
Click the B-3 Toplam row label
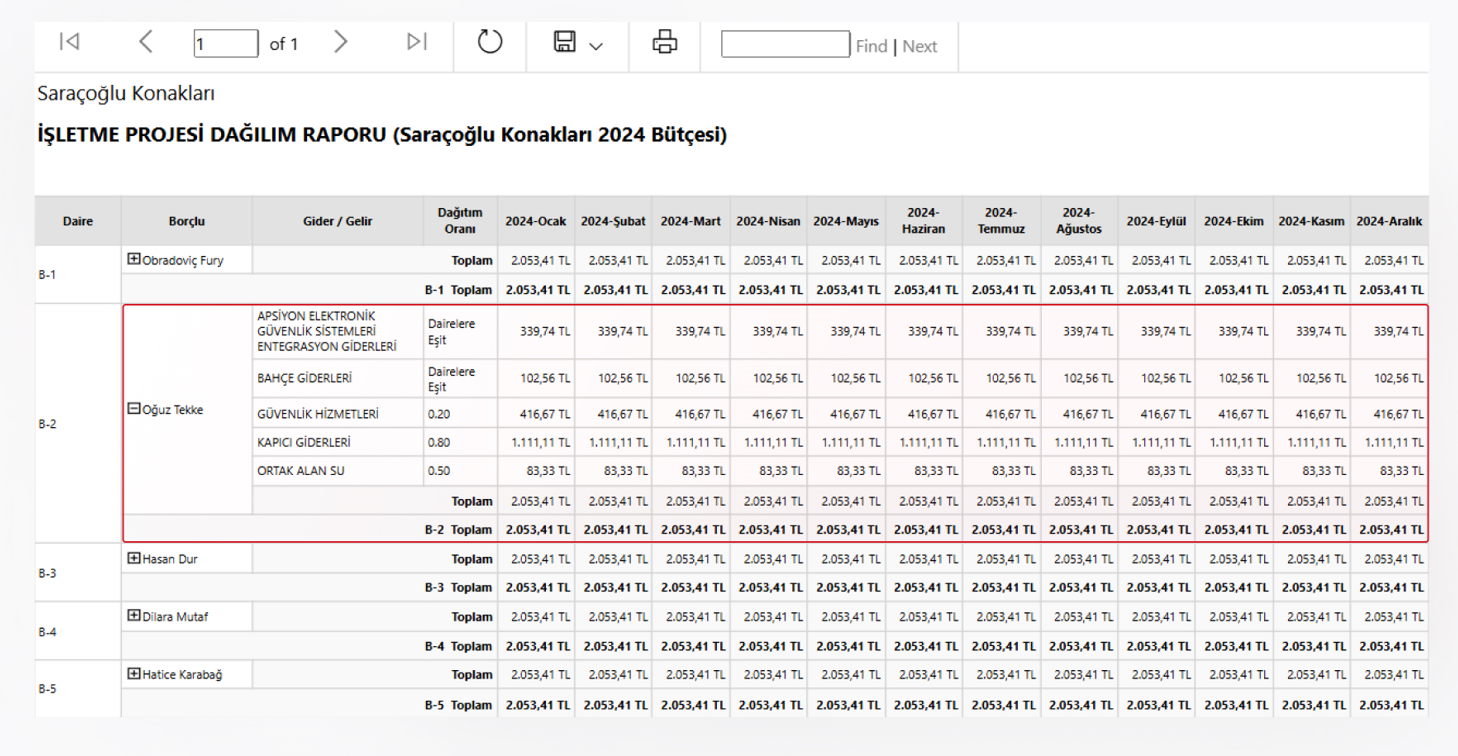coord(459,588)
